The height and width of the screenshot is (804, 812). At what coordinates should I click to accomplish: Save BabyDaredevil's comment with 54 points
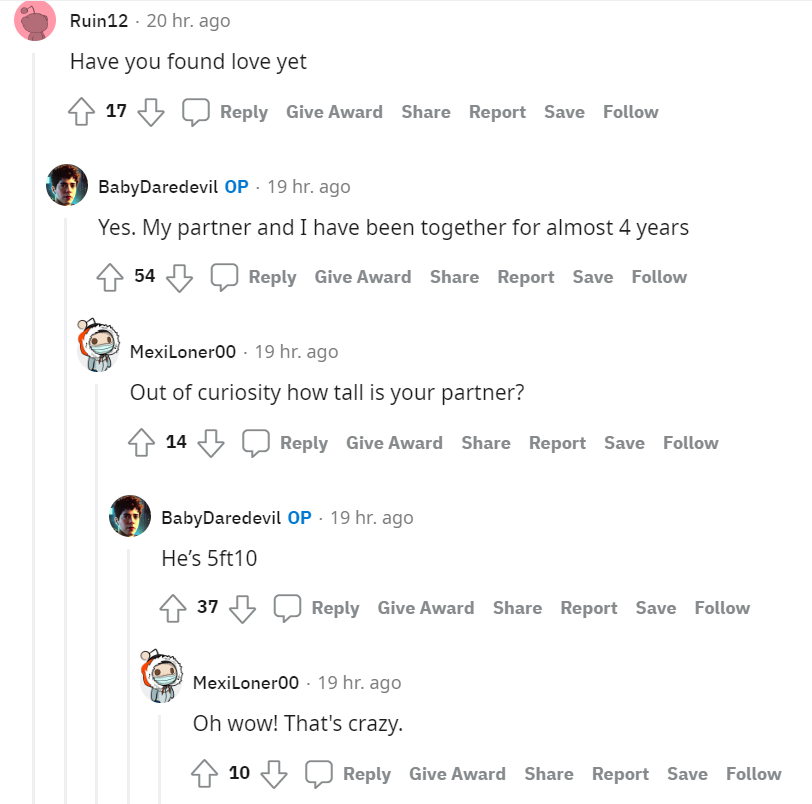click(x=593, y=277)
